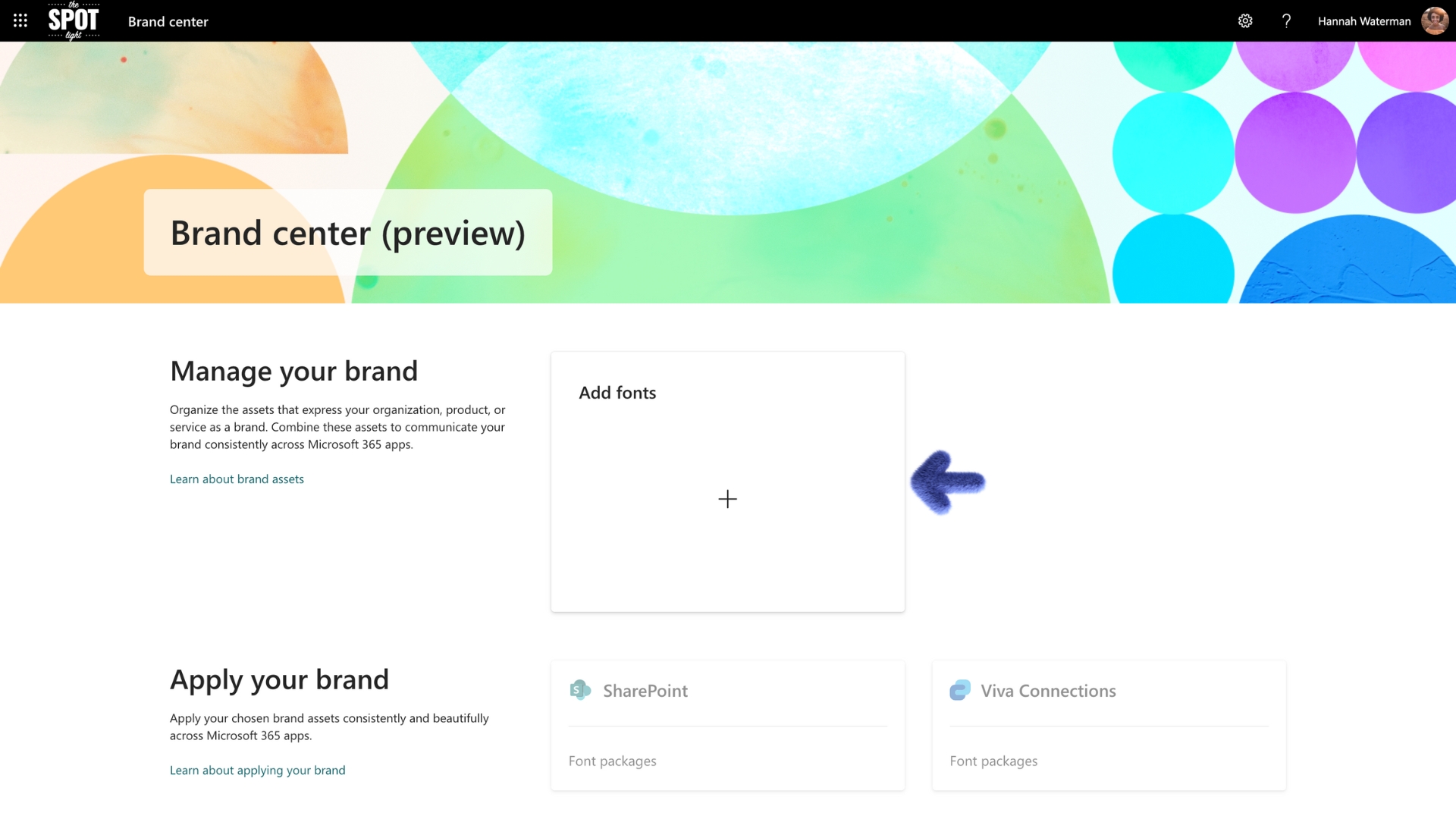
Task: Select the Add fonts card
Action: pyautogui.click(x=727, y=482)
